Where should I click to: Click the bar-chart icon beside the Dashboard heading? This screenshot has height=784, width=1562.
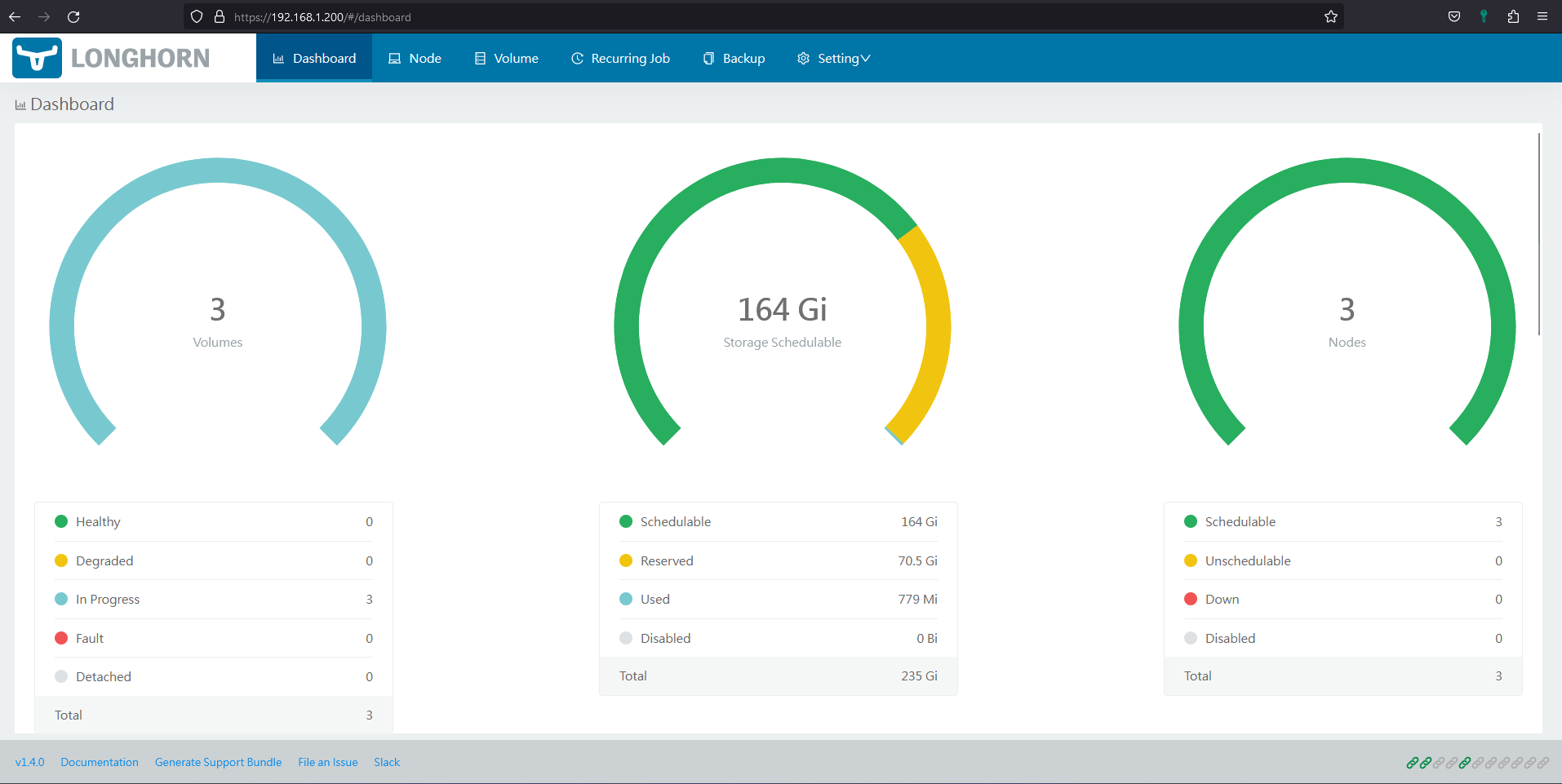click(x=20, y=105)
